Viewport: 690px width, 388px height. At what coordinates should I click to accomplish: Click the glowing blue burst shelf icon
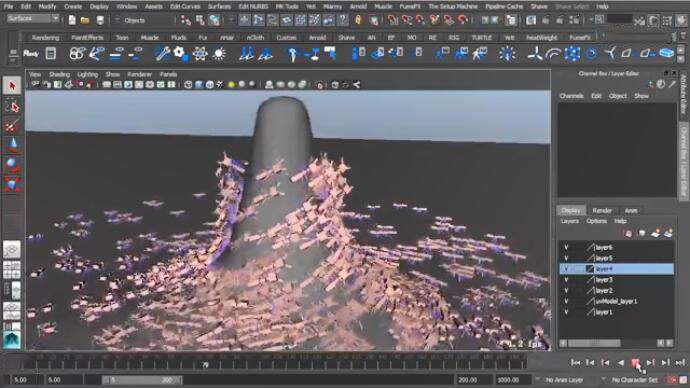(x=507, y=54)
